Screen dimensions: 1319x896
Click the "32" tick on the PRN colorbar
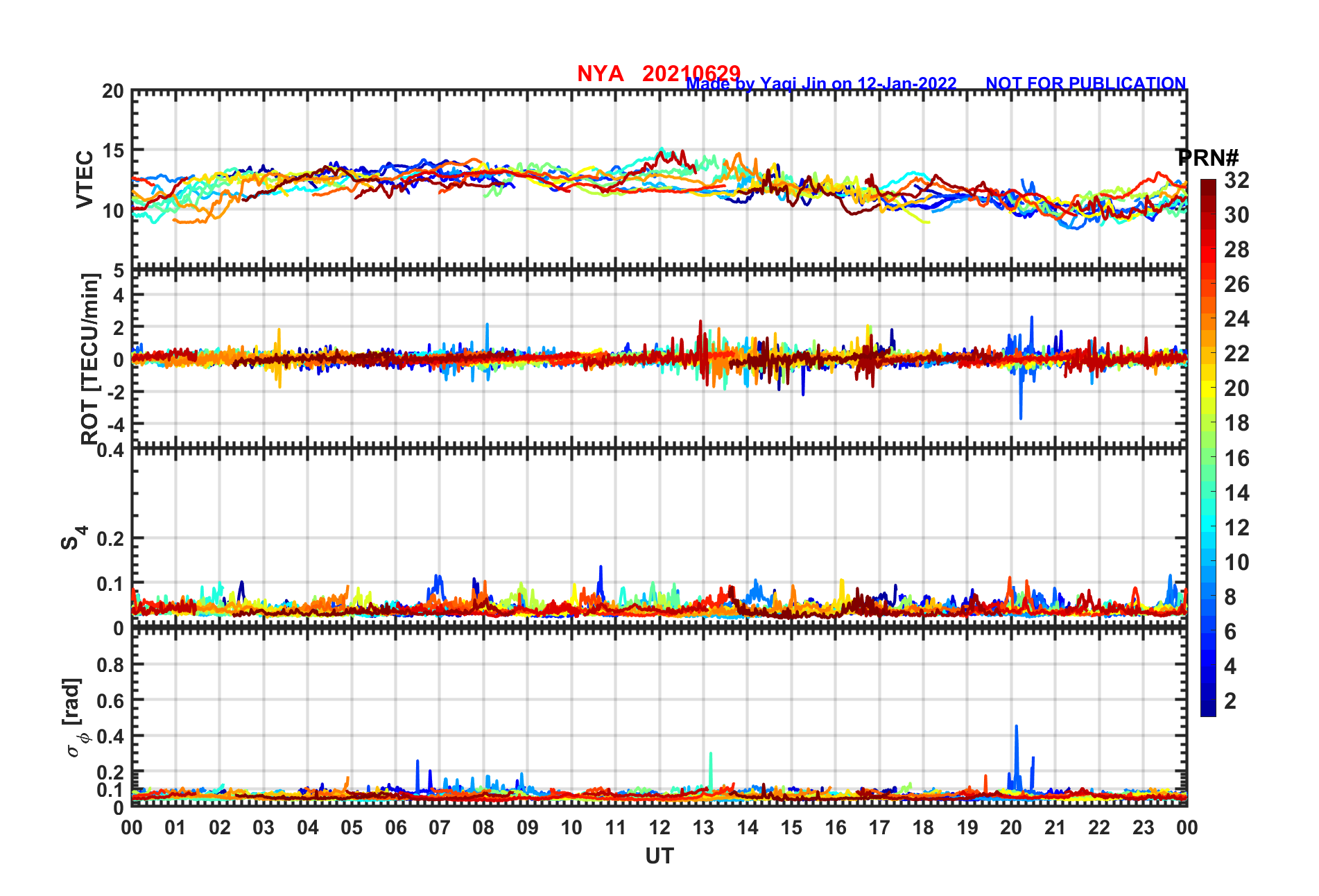click(x=1236, y=180)
